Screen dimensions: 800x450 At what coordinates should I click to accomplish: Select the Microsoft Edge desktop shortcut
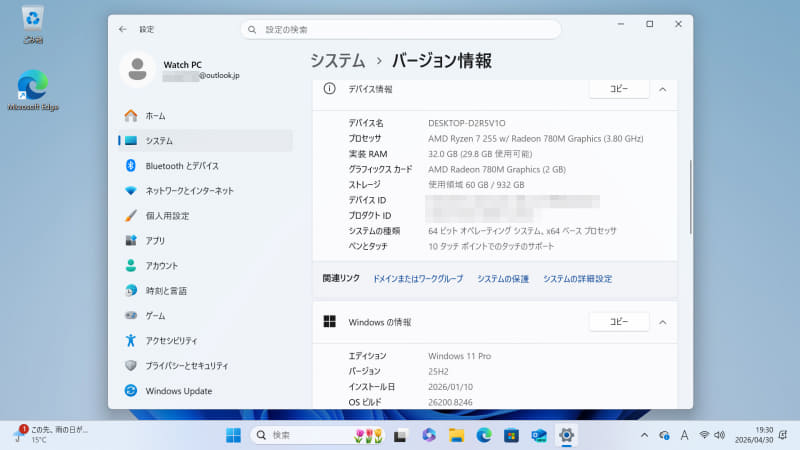pos(33,90)
